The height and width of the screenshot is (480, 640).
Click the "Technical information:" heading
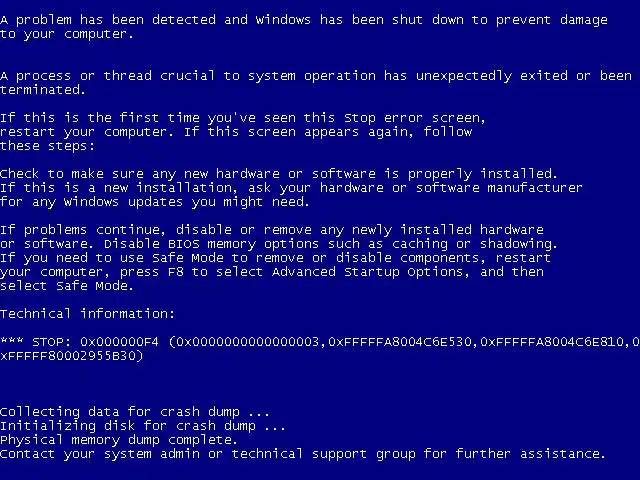[x=87, y=314]
